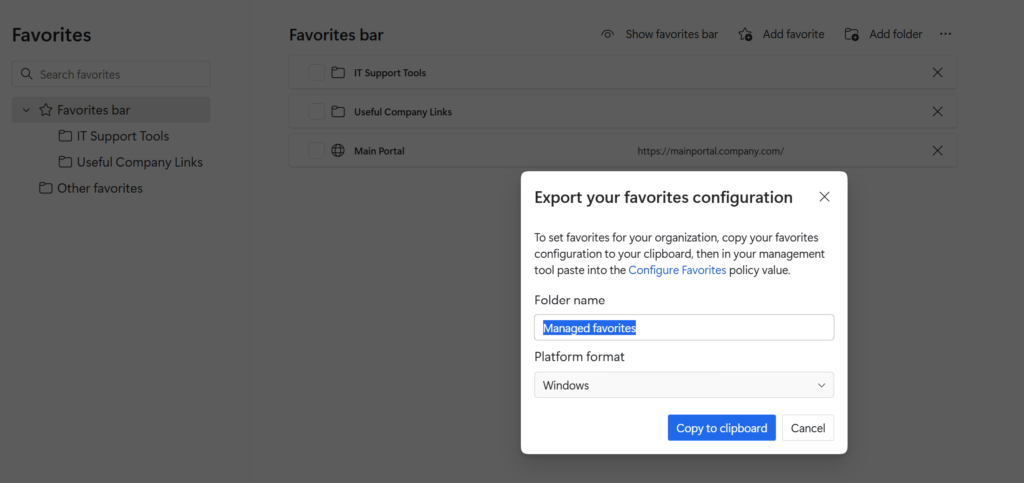This screenshot has width=1024, height=483.
Task: Click tree folder icon for IT Support Tools
Action: (x=65, y=136)
